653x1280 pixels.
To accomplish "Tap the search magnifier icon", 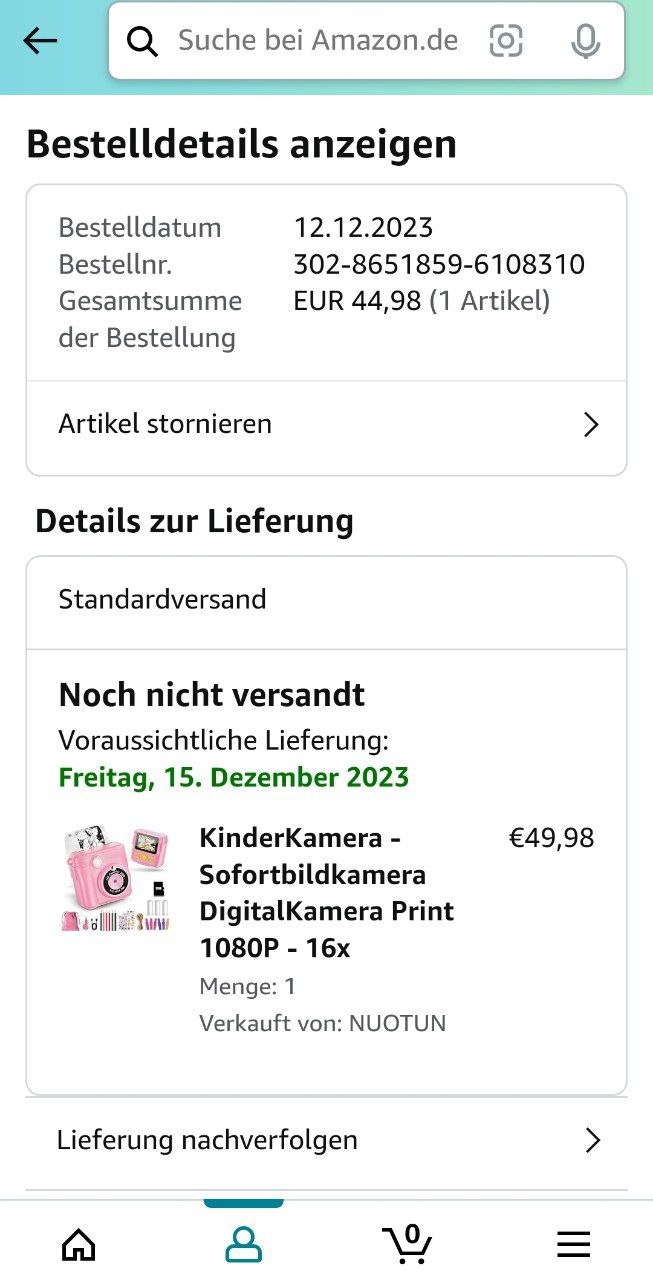I will tap(143, 41).
